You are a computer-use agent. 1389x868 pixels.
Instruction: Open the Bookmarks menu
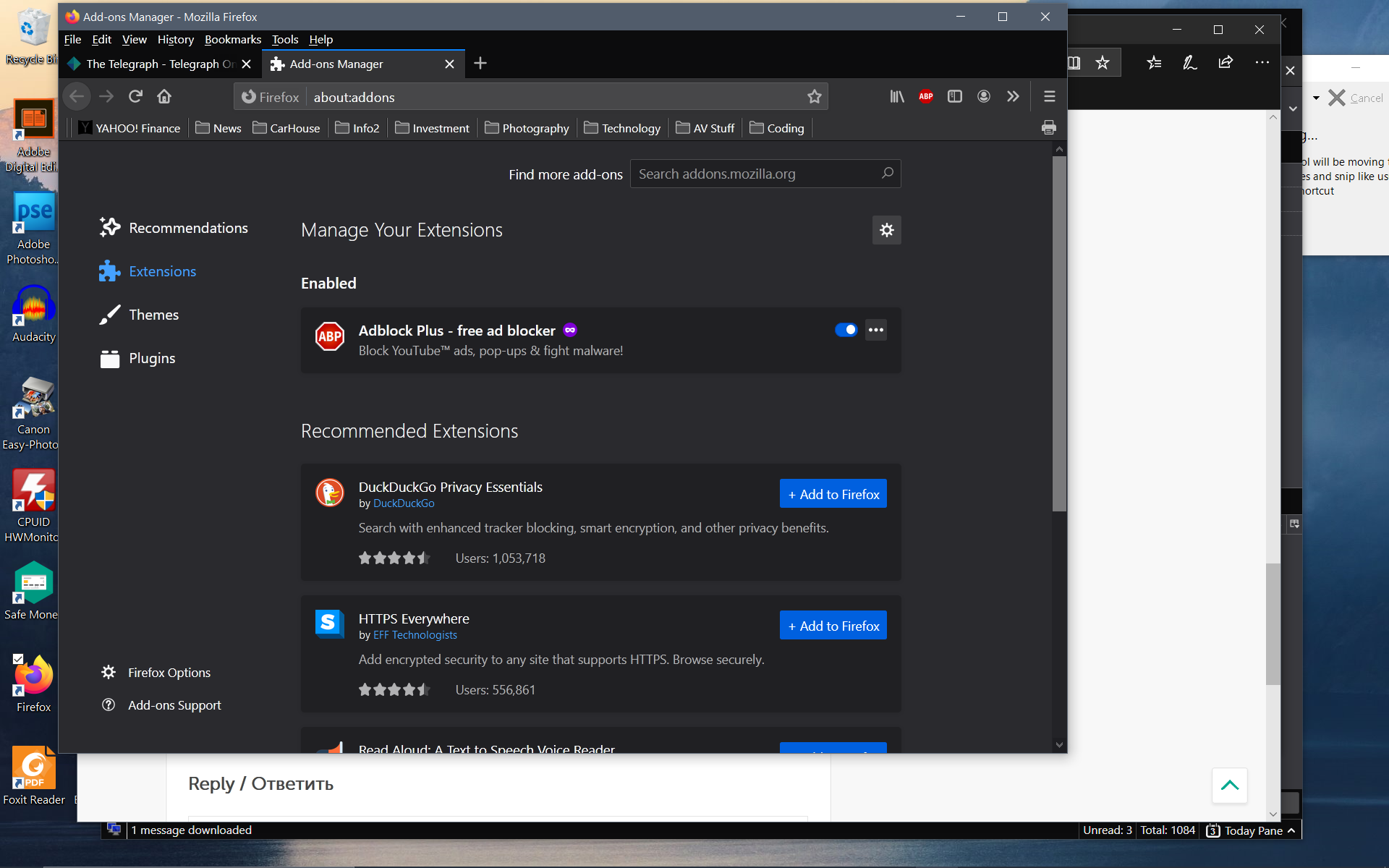pos(232,39)
